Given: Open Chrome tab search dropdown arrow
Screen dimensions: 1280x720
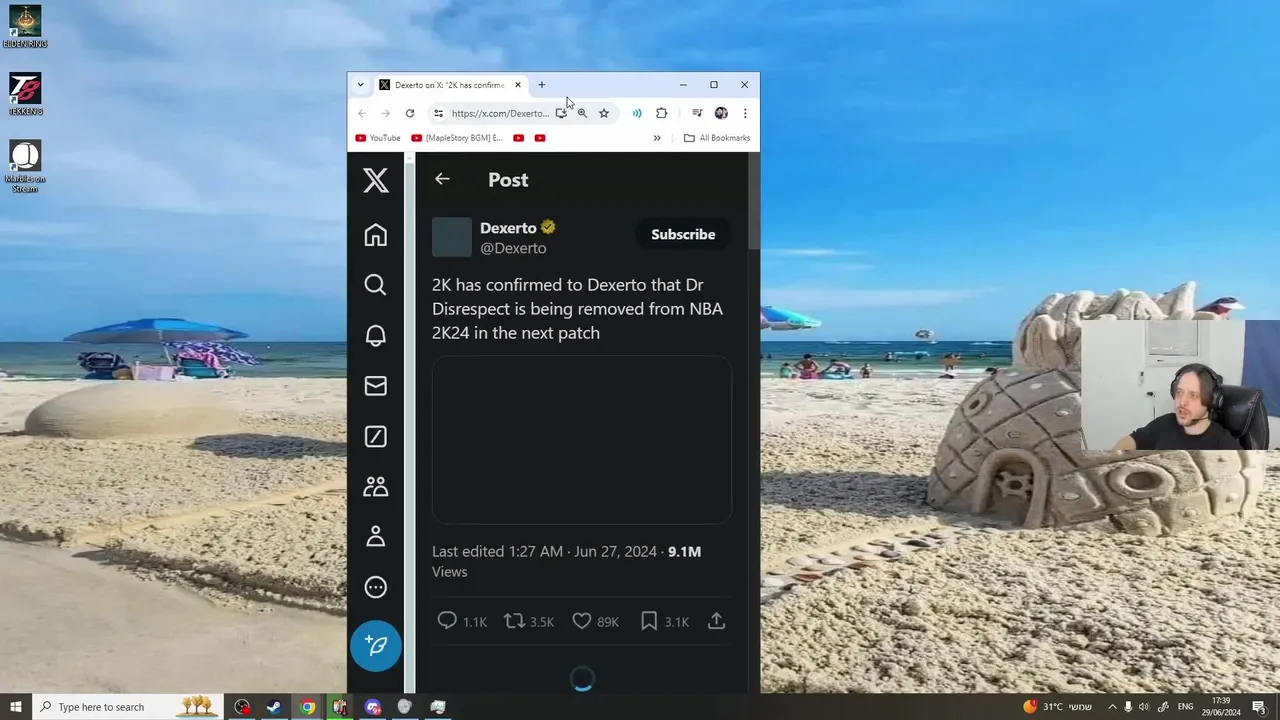Looking at the screenshot, I should [x=360, y=85].
